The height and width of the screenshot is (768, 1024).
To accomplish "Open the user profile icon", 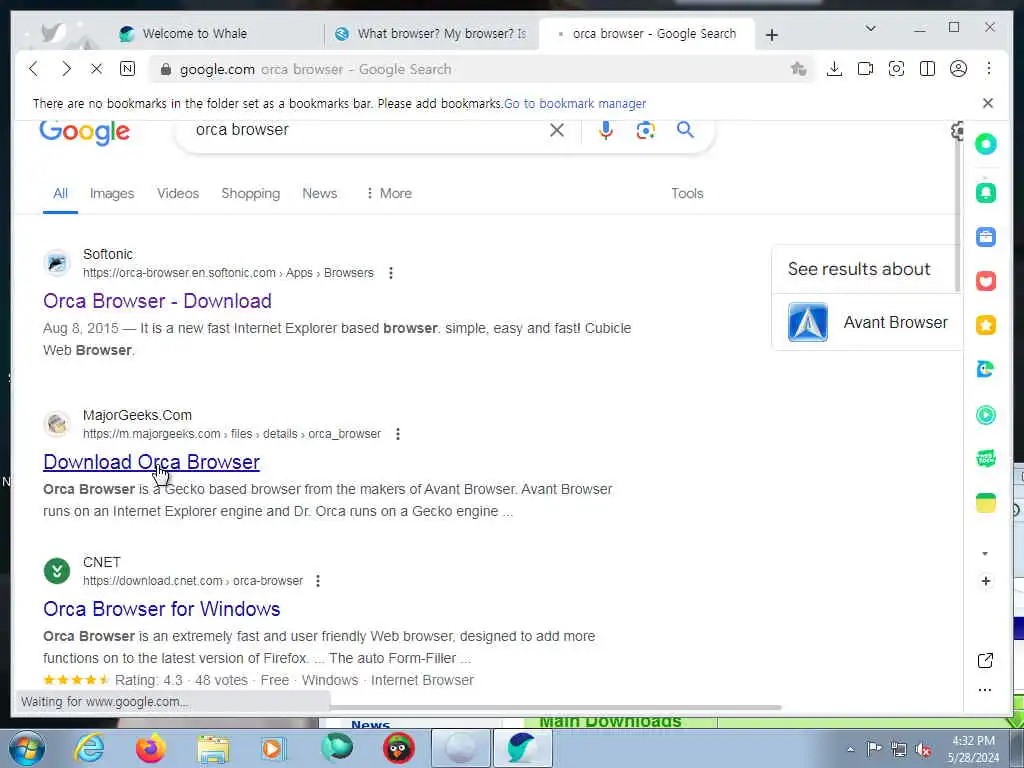I will click(958, 69).
